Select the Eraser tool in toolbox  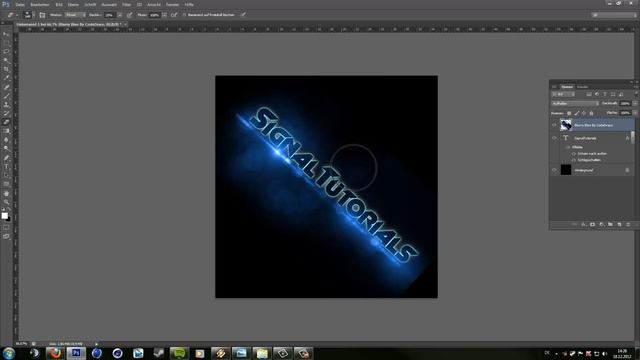(6, 122)
